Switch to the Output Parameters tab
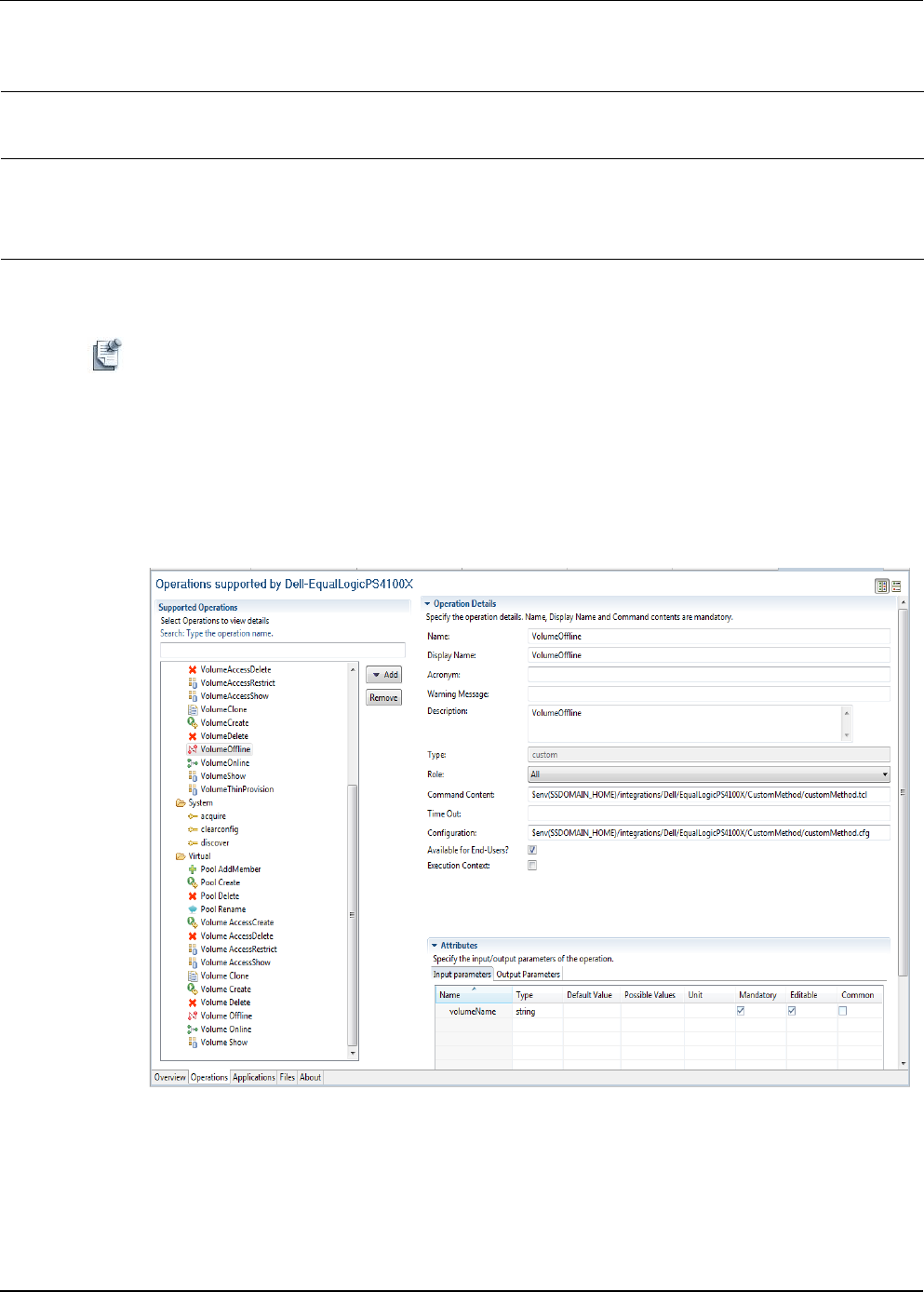Screen dimensions: 924x1292 pyautogui.click(x=528, y=975)
